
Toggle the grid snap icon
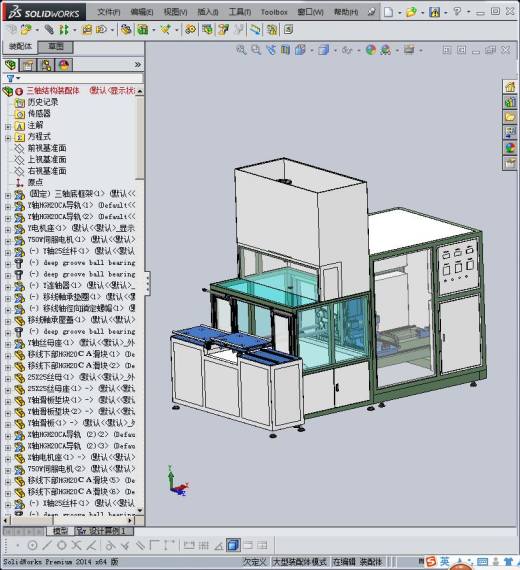point(204,545)
